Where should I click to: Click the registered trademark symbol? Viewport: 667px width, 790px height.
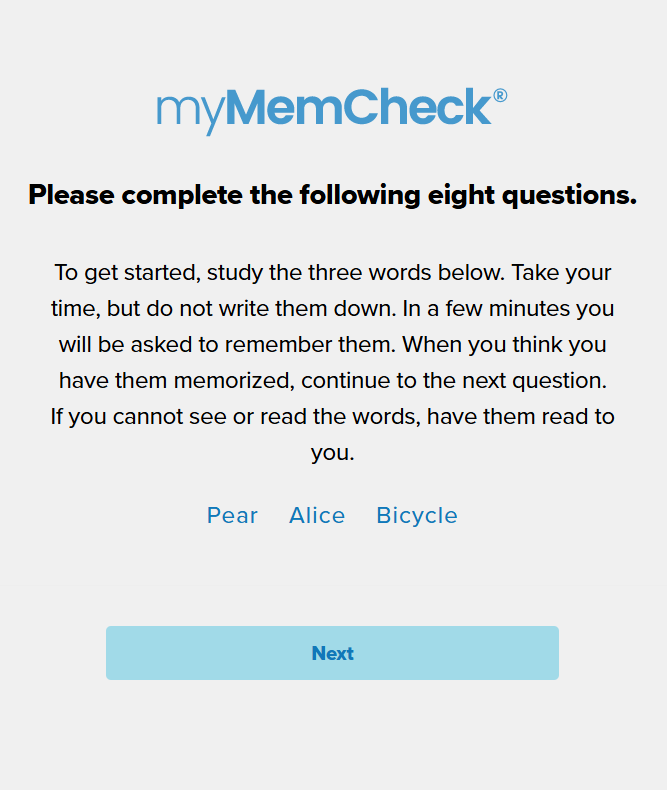[500, 96]
